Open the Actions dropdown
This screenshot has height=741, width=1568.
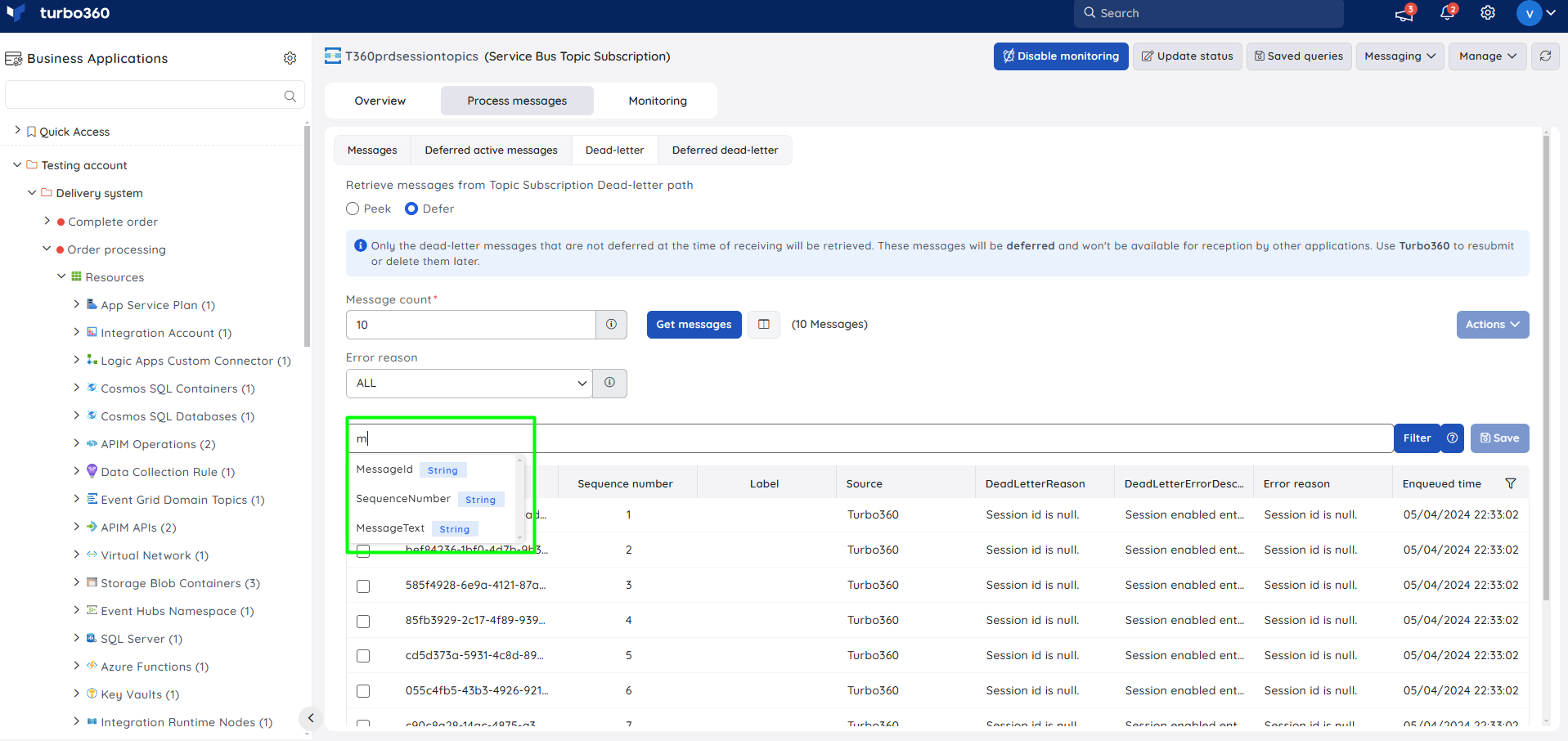(1492, 325)
